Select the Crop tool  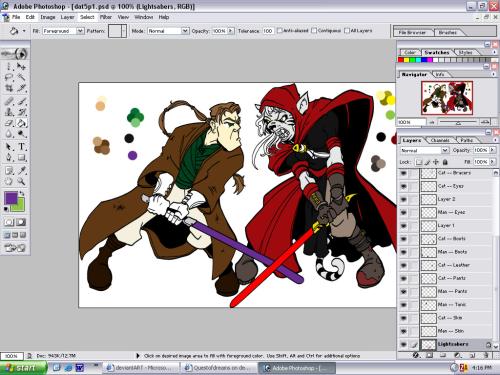tap(9, 88)
